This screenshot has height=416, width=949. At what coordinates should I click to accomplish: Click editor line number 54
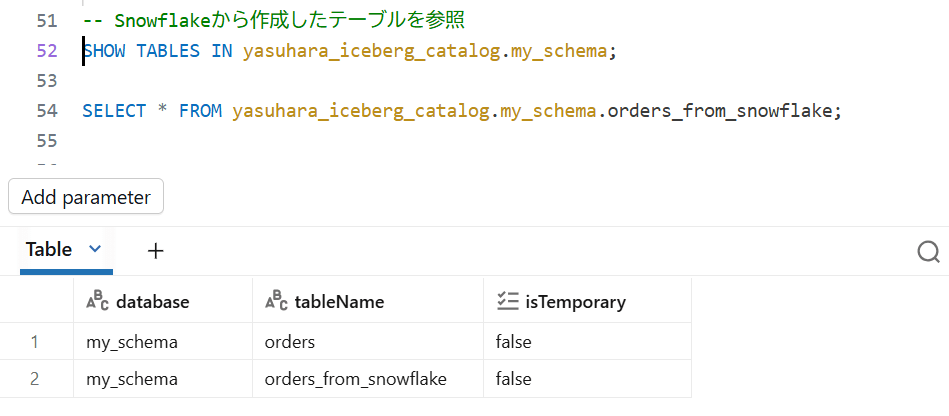(47, 110)
